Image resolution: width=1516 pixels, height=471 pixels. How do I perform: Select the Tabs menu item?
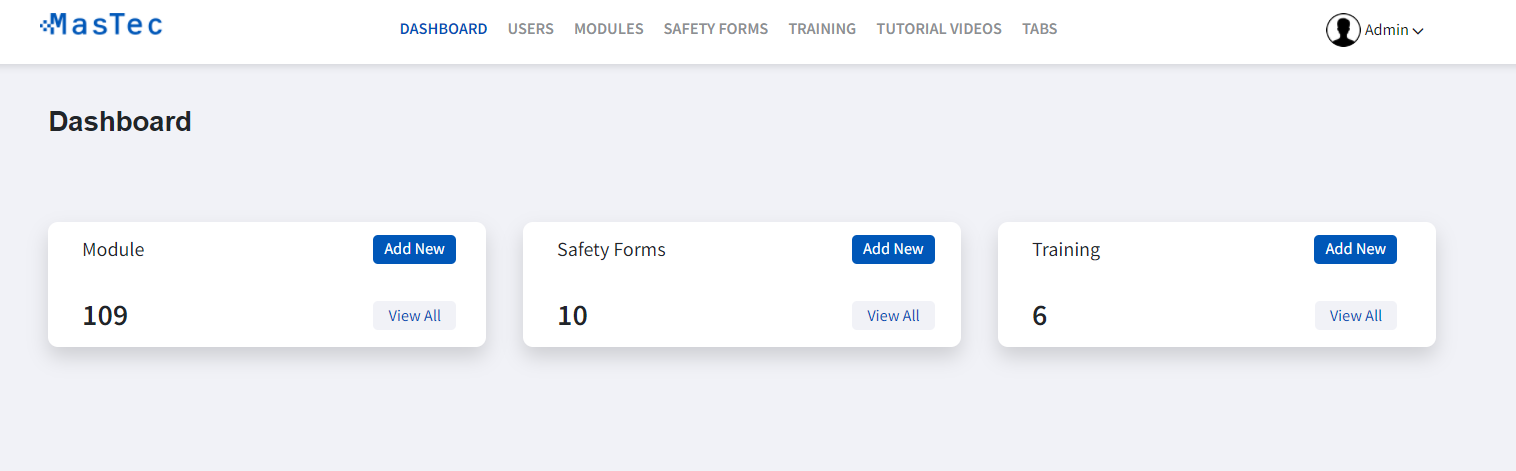(x=1040, y=29)
